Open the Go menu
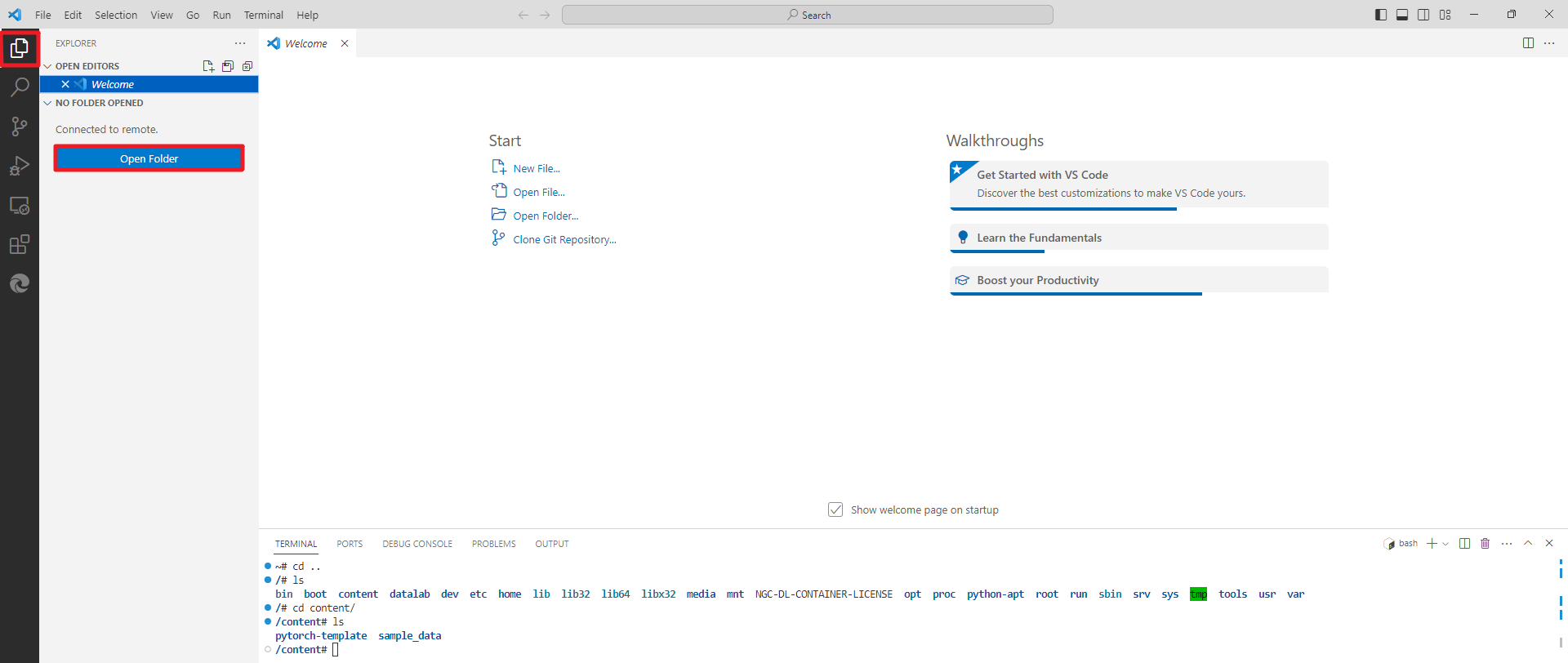The width and height of the screenshot is (1568, 663). pyautogui.click(x=193, y=15)
